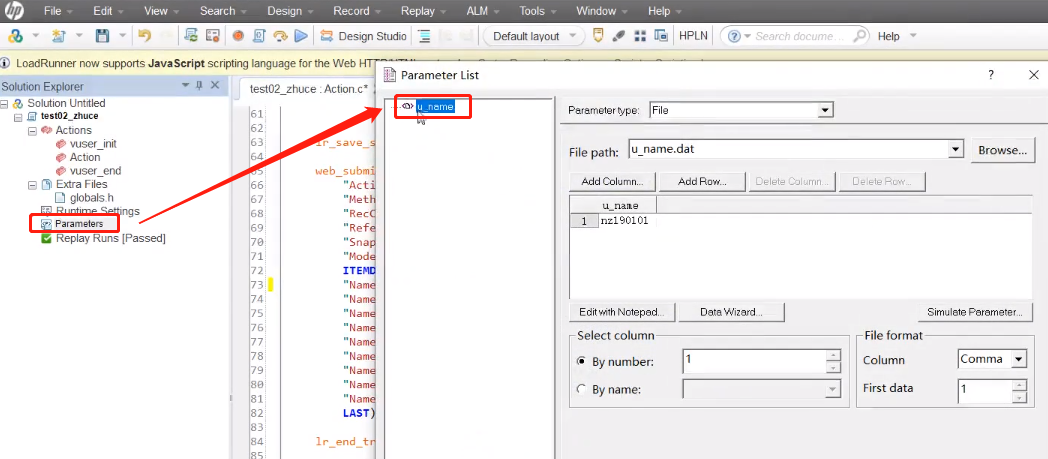This screenshot has height=459, width=1048.
Task: Click Edit with Notepad... button
Action: pyautogui.click(x=622, y=312)
